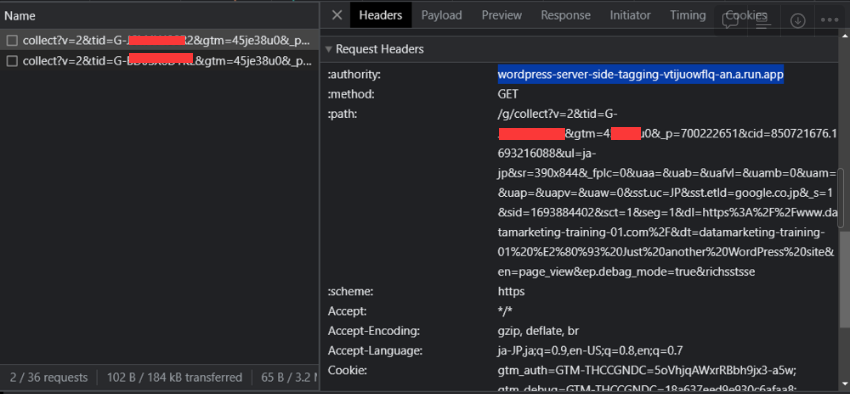The height and width of the screenshot is (394, 850).
Task: Click the :authority: header name
Action: point(354,75)
